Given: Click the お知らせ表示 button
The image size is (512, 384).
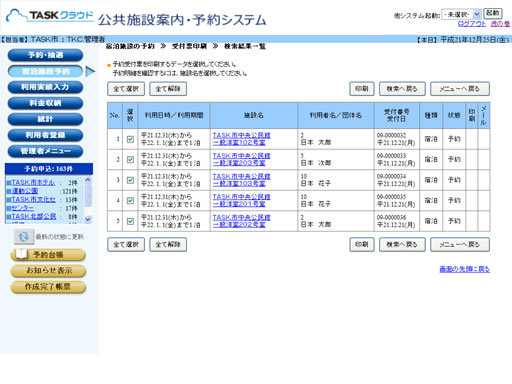Looking at the screenshot, I should [x=48, y=271].
